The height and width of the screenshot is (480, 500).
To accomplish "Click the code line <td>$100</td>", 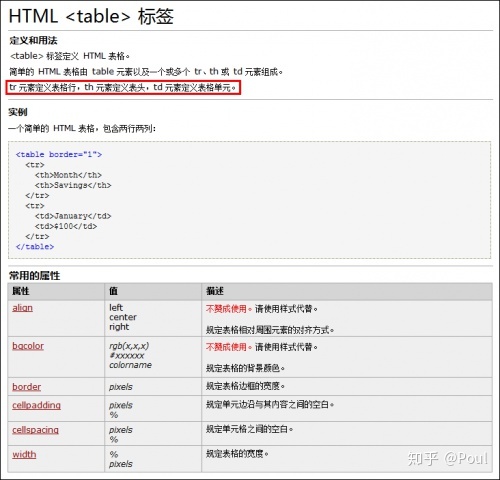I will click(x=66, y=226).
